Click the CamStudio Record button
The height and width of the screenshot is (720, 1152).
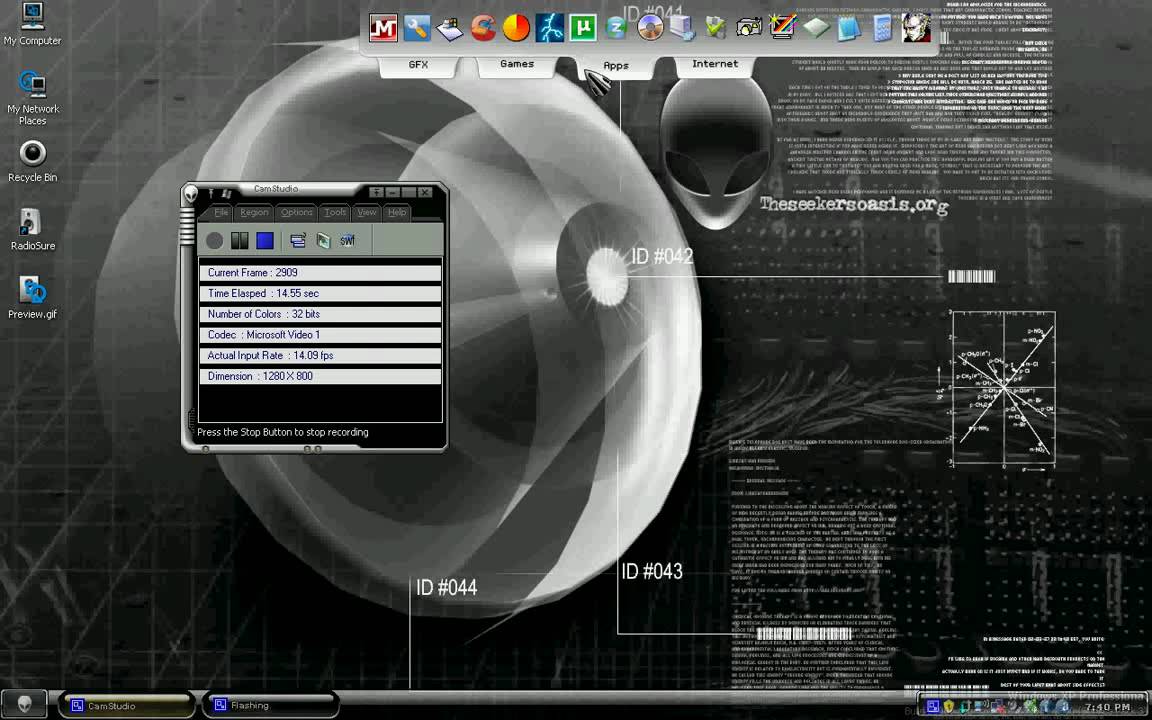[x=215, y=240]
